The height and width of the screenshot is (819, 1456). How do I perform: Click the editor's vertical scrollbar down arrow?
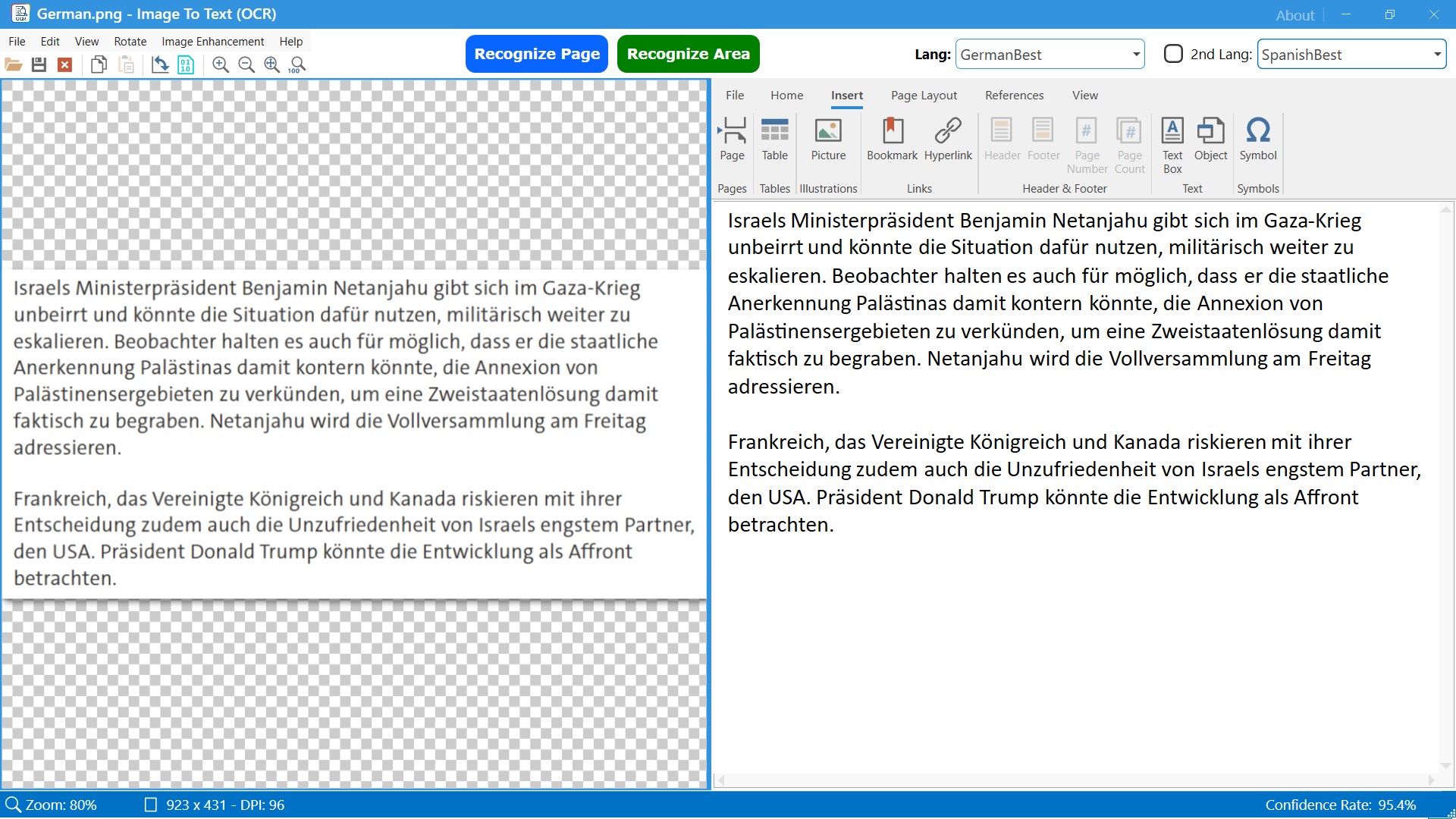pyautogui.click(x=1445, y=765)
